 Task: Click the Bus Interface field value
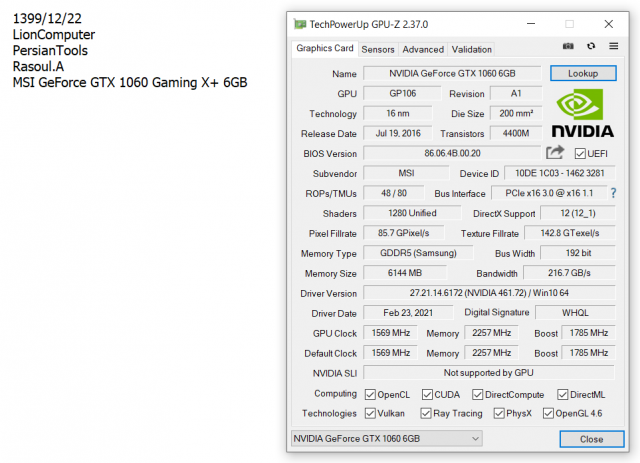click(x=549, y=193)
